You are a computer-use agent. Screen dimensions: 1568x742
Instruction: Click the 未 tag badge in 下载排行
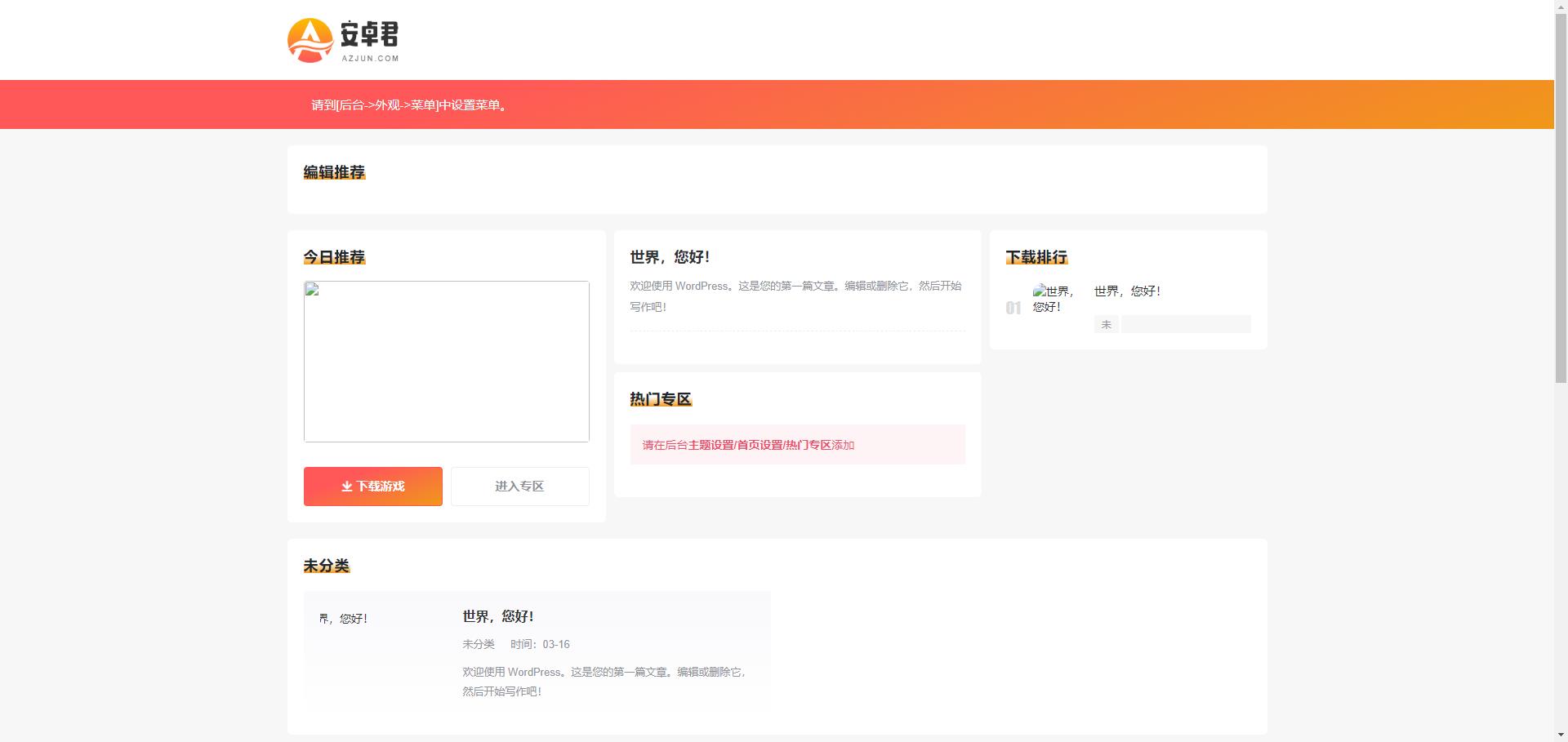tap(1107, 324)
